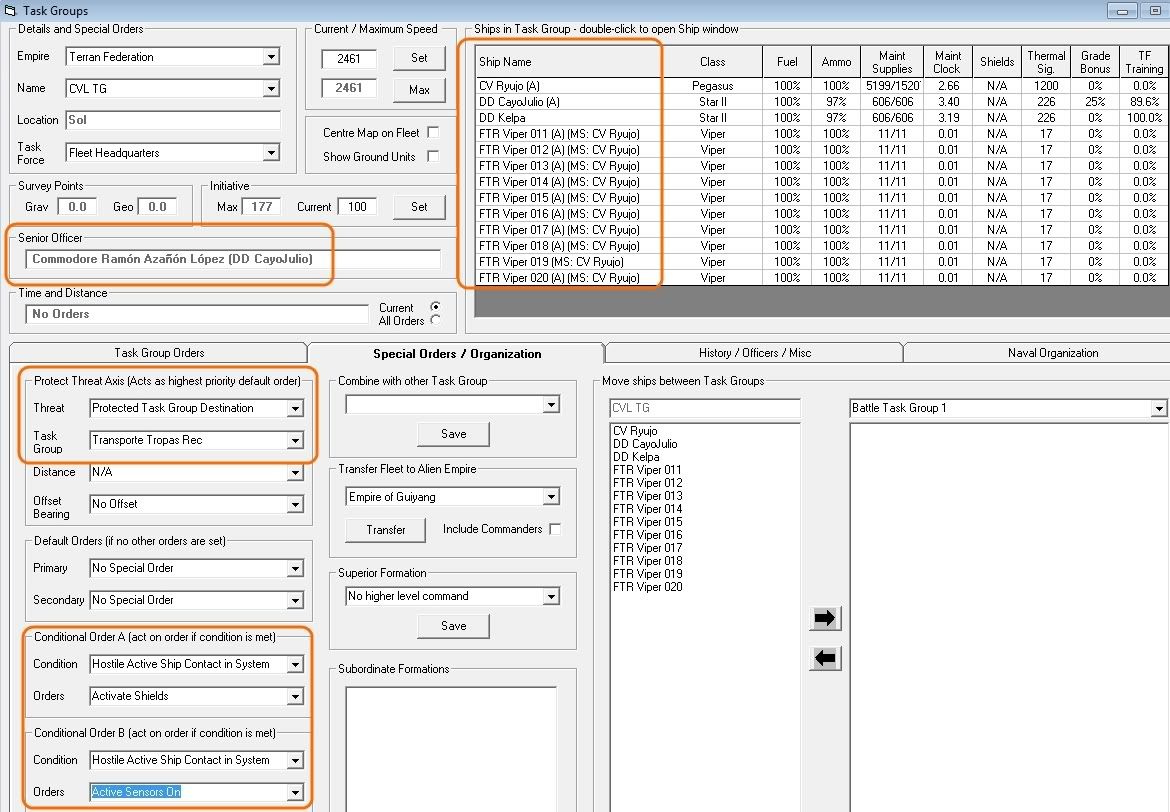Toggle Centre Map on Fleet checkbox
Image resolution: width=1170 pixels, height=812 pixels.
pyautogui.click(x=433, y=132)
